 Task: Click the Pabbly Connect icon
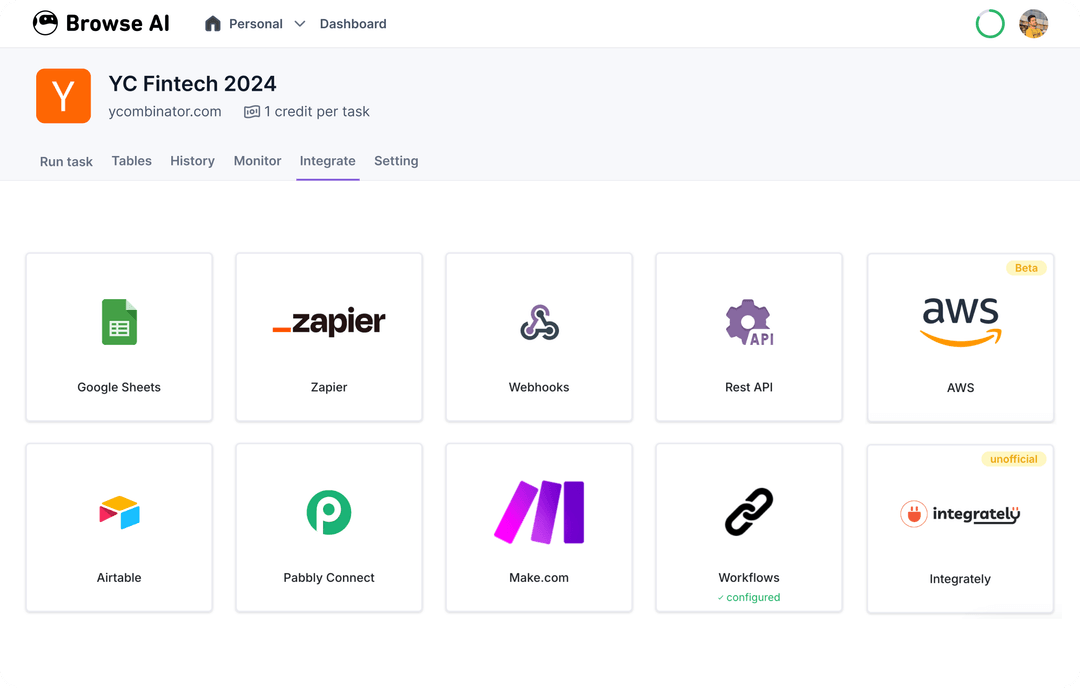pyautogui.click(x=328, y=512)
